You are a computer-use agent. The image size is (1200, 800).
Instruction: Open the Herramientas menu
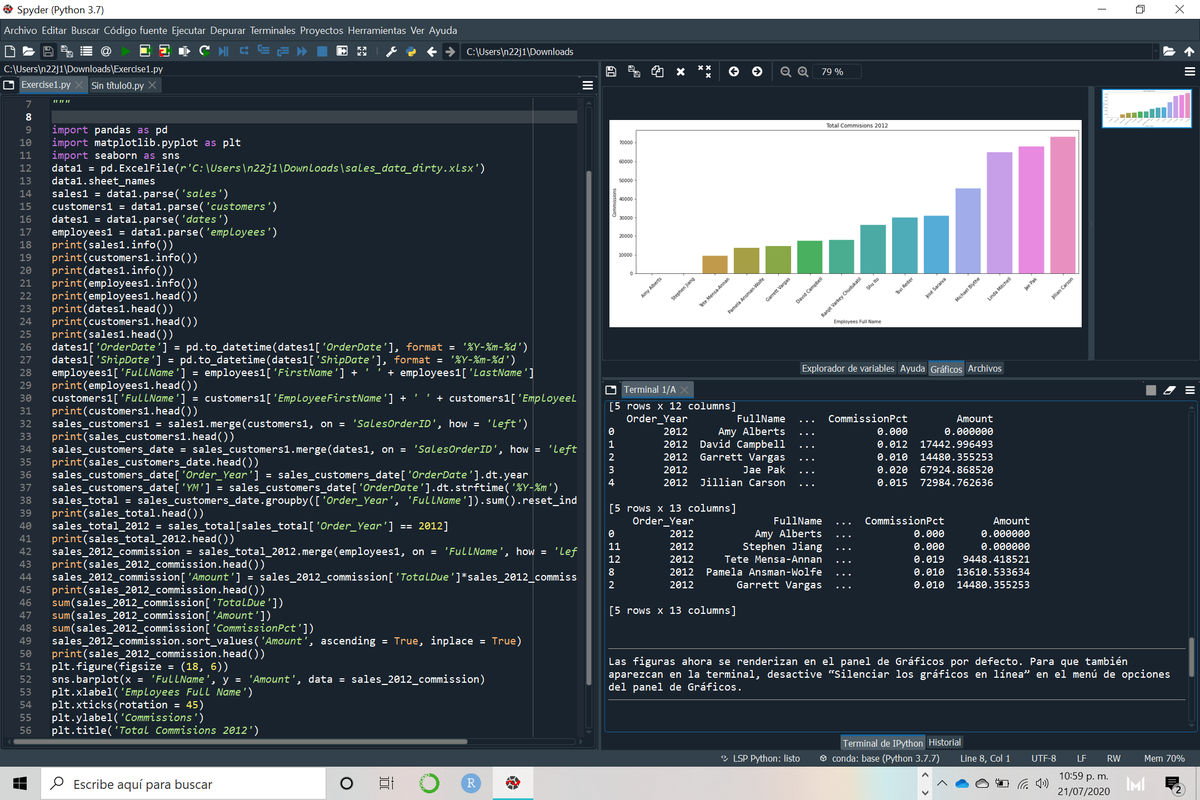coord(377,31)
